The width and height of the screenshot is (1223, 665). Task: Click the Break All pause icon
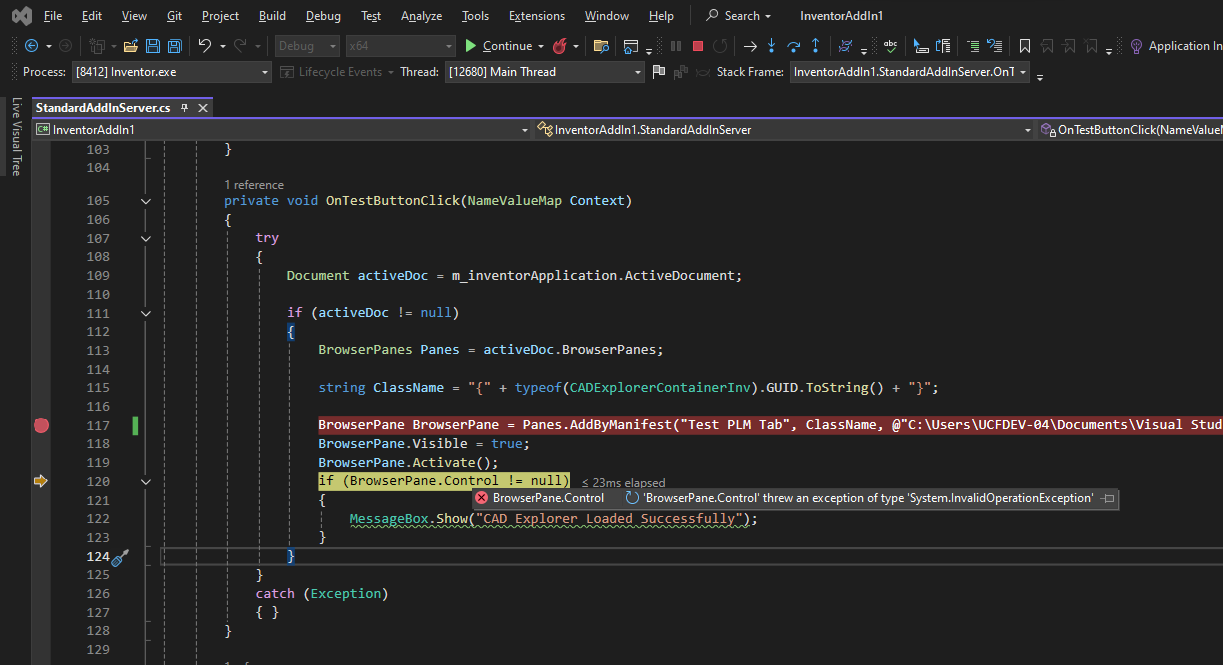tap(676, 45)
